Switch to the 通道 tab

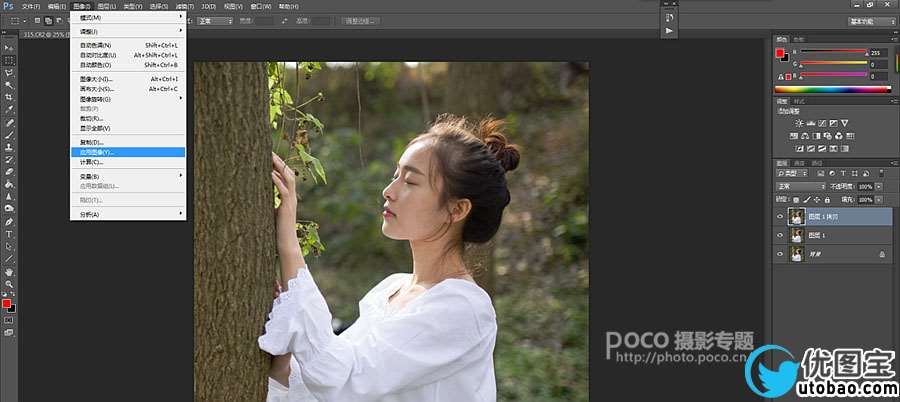click(798, 163)
